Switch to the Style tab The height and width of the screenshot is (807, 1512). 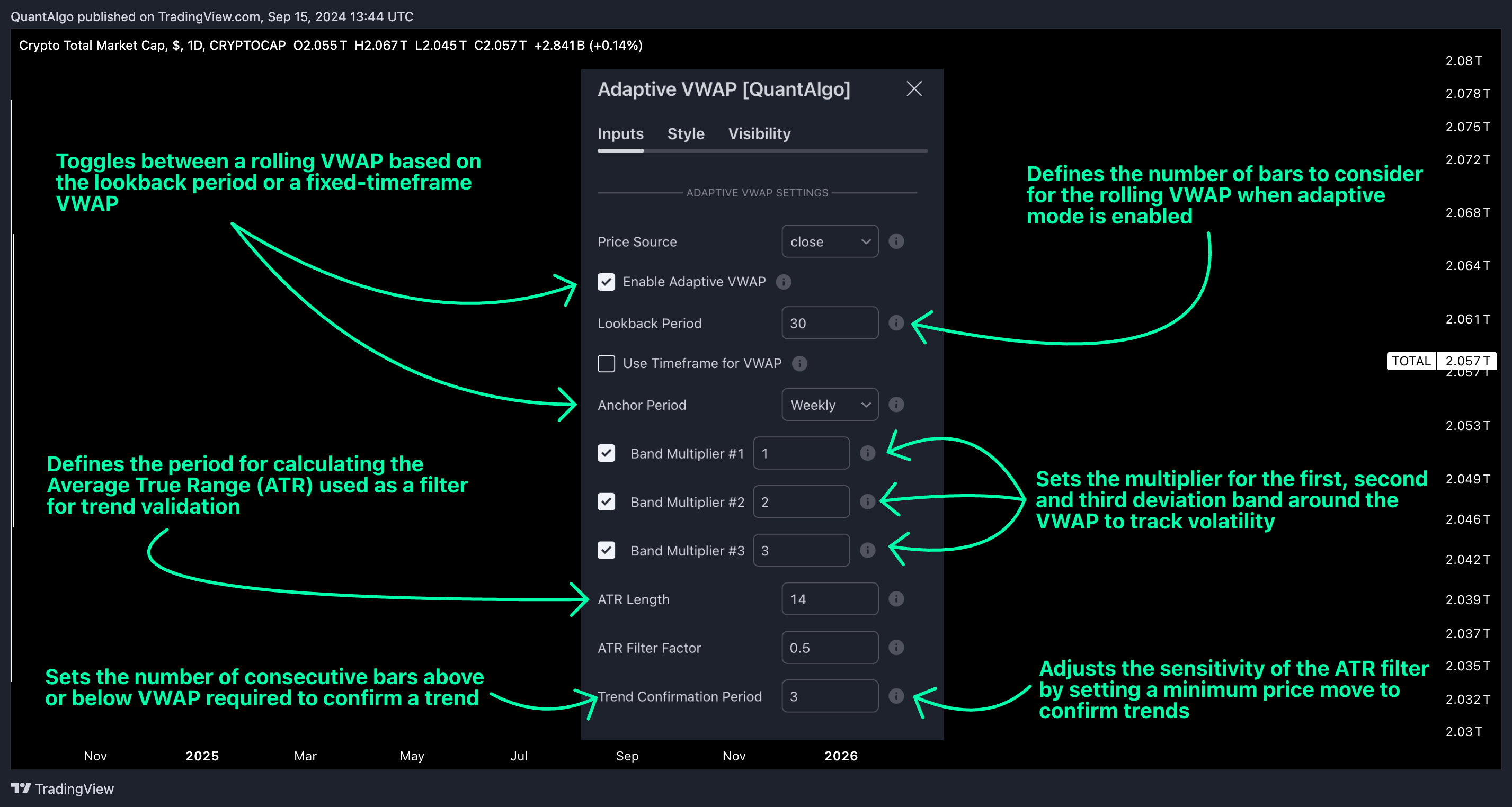(686, 134)
